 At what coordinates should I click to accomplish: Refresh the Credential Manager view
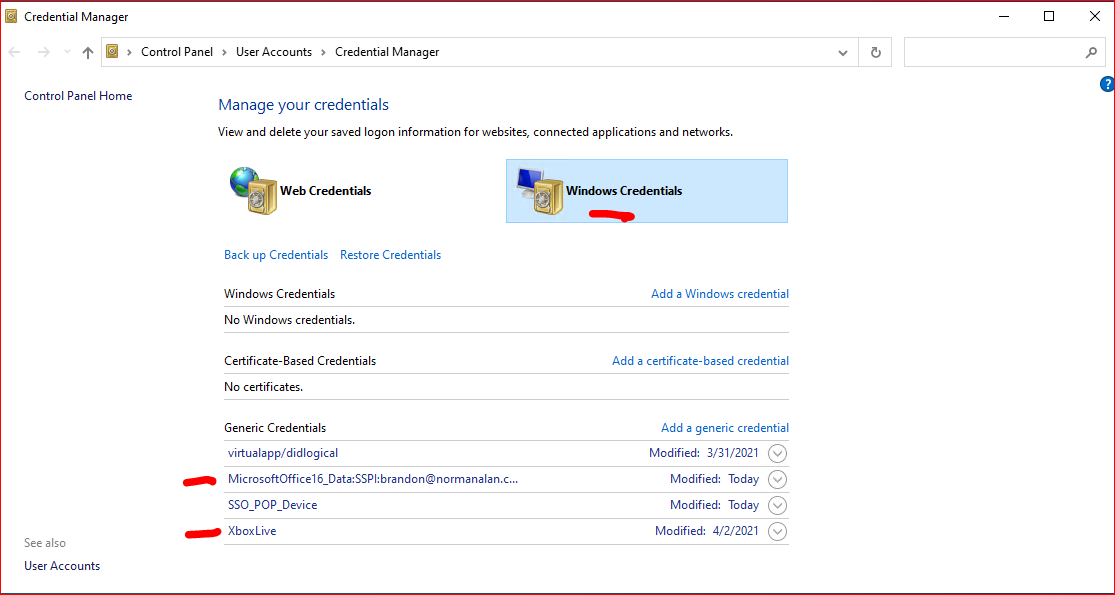876,53
